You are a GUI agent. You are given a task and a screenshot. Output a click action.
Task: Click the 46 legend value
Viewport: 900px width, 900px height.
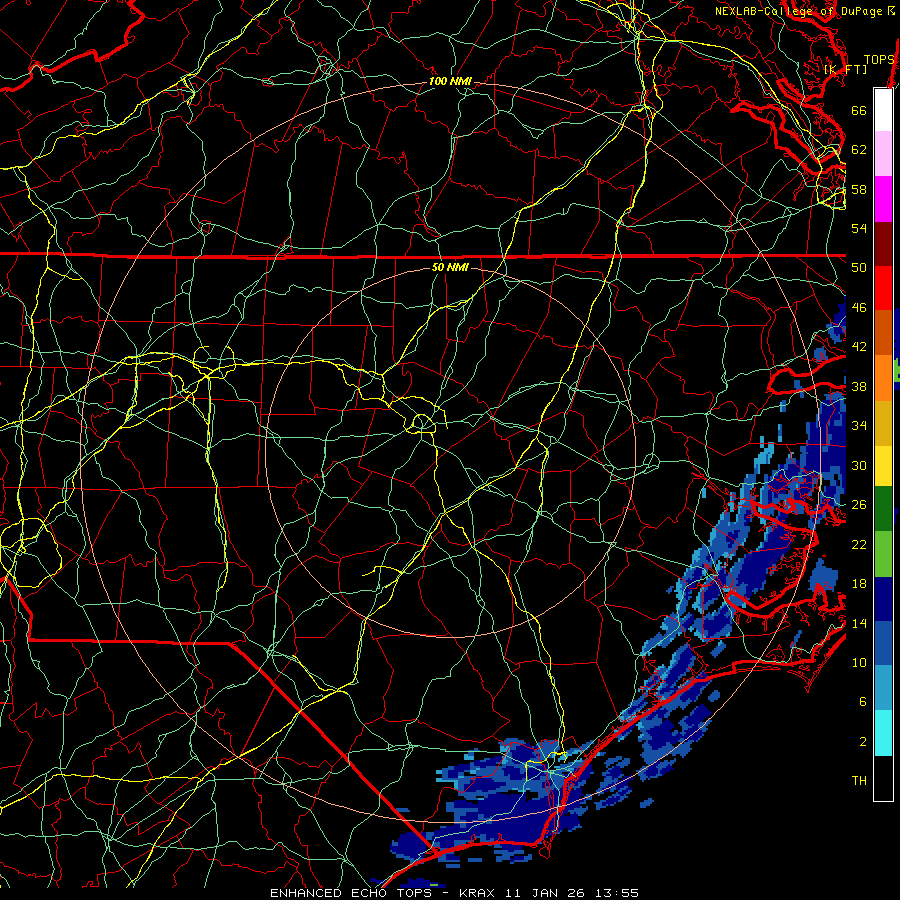[859, 308]
